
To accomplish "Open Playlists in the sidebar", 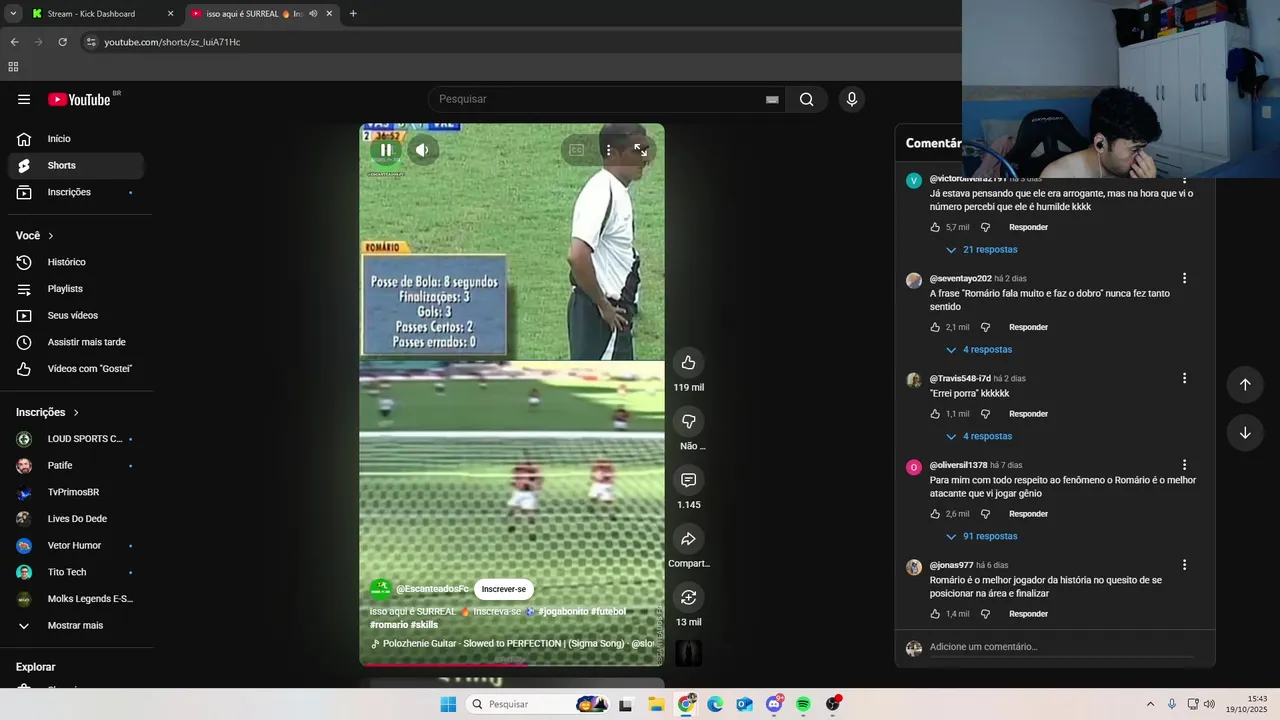I will pyautogui.click(x=76, y=289).
